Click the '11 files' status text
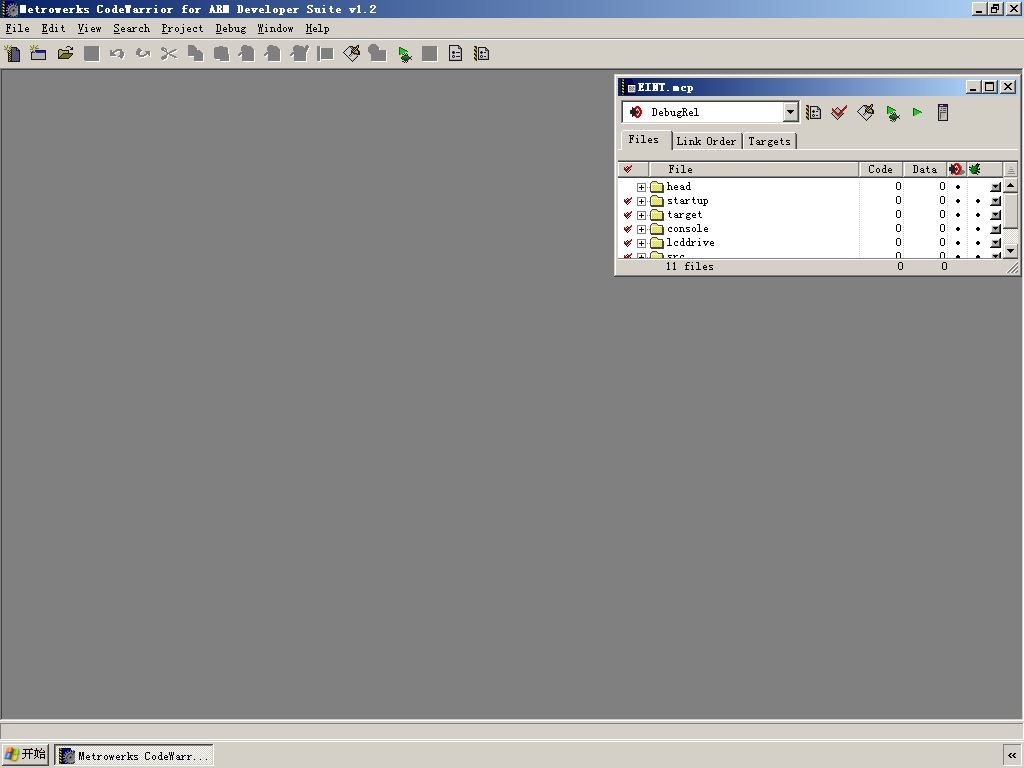Image resolution: width=1024 pixels, height=768 pixels. (x=690, y=266)
